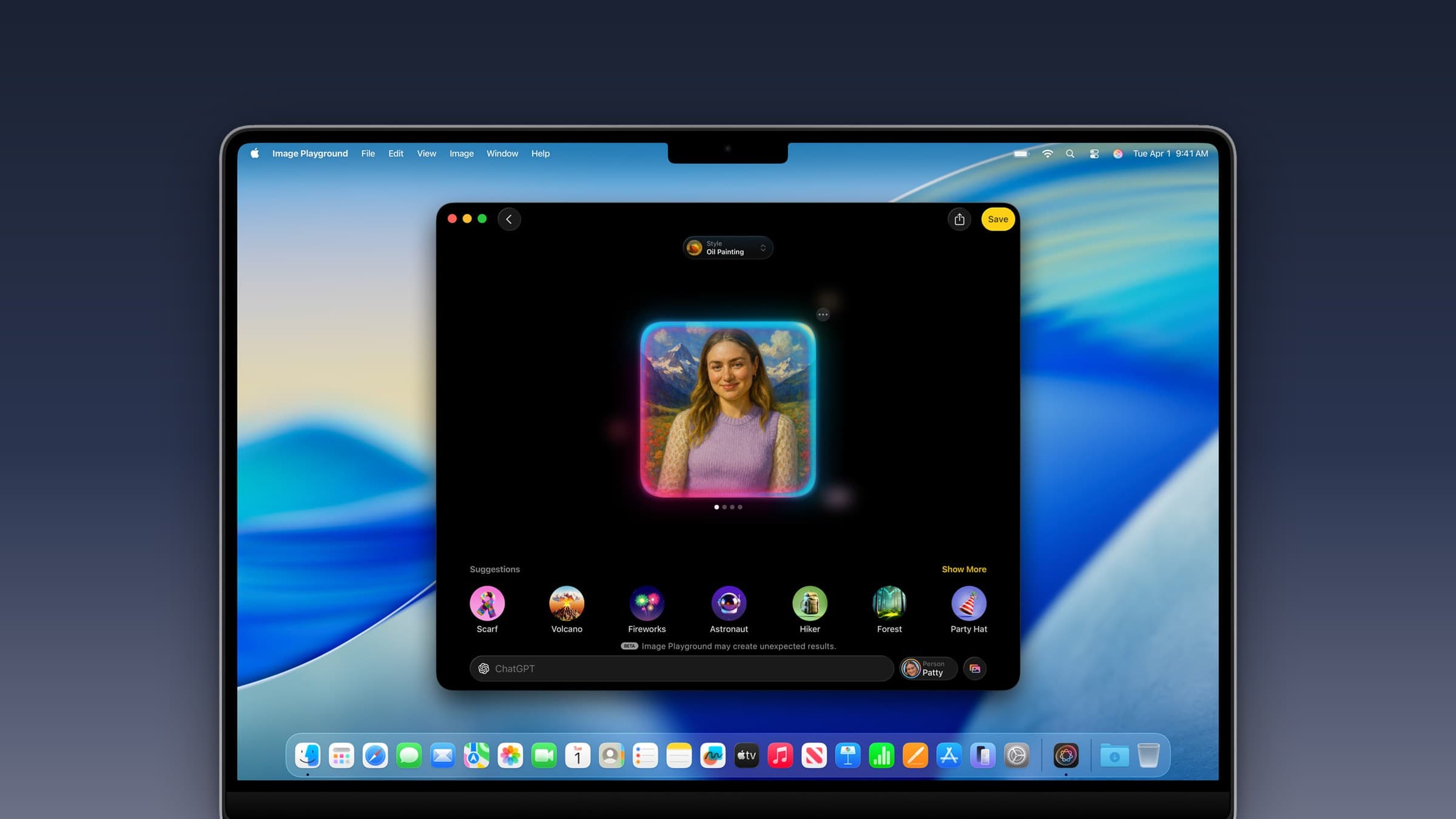Open the Trash in the Dock

tap(1148, 755)
